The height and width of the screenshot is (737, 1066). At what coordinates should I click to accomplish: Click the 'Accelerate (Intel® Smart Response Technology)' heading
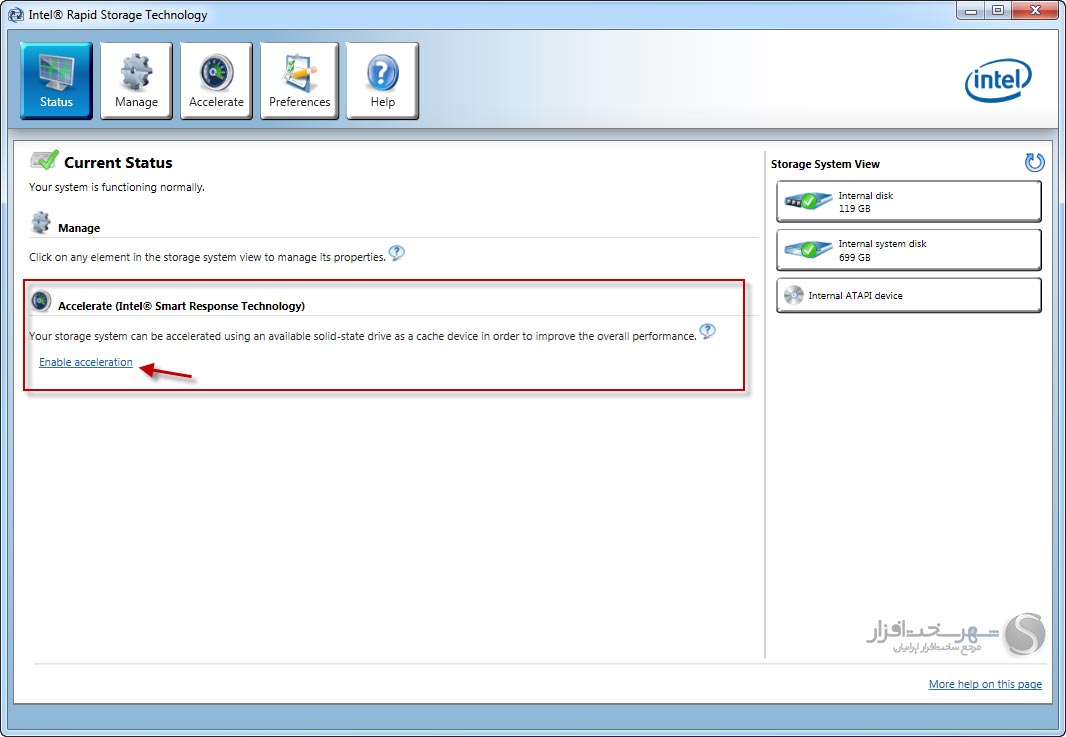pyautogui.click(x=182, y=306)
